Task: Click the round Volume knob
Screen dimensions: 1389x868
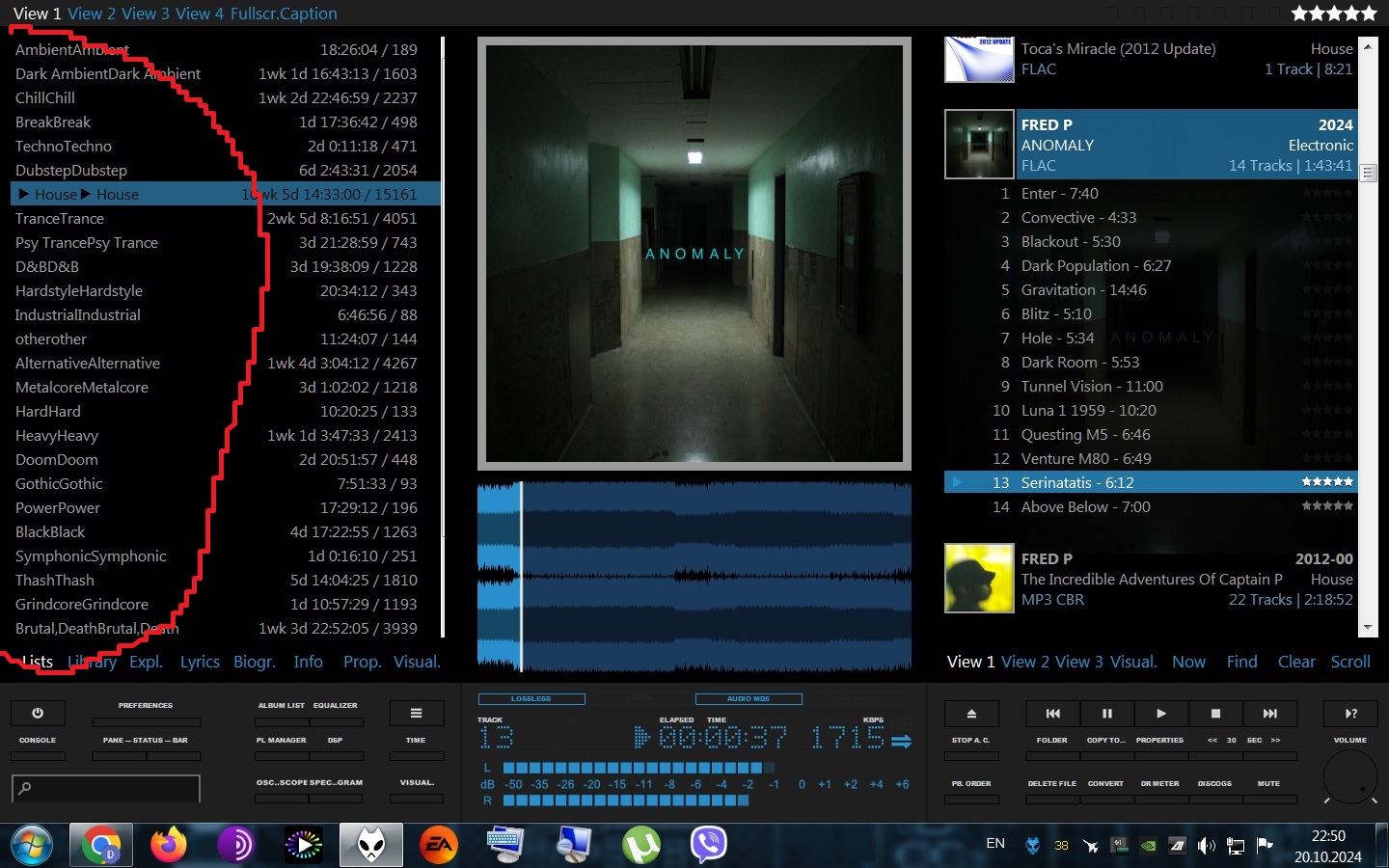Action: [x=1350, y=777]
